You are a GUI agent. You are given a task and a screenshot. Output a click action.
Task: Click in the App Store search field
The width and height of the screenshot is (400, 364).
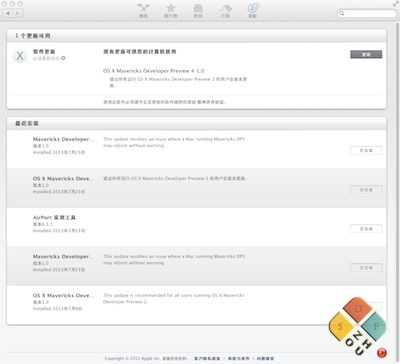367,13
